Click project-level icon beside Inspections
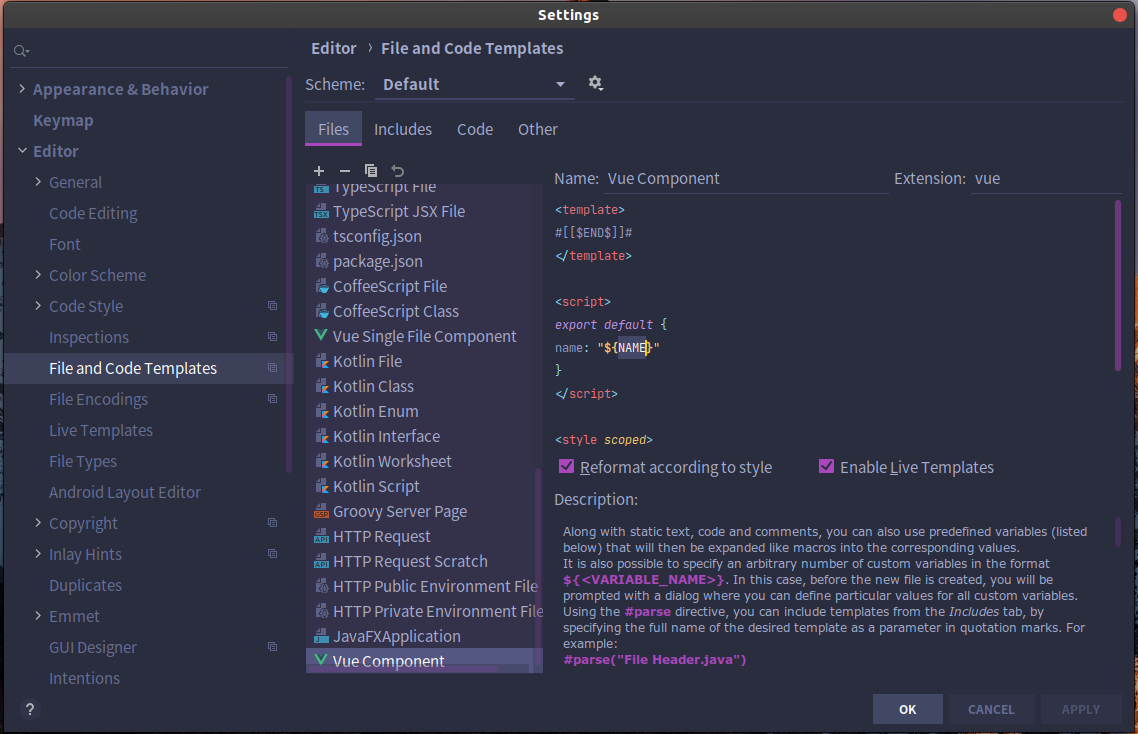 (x=272, y=337)
